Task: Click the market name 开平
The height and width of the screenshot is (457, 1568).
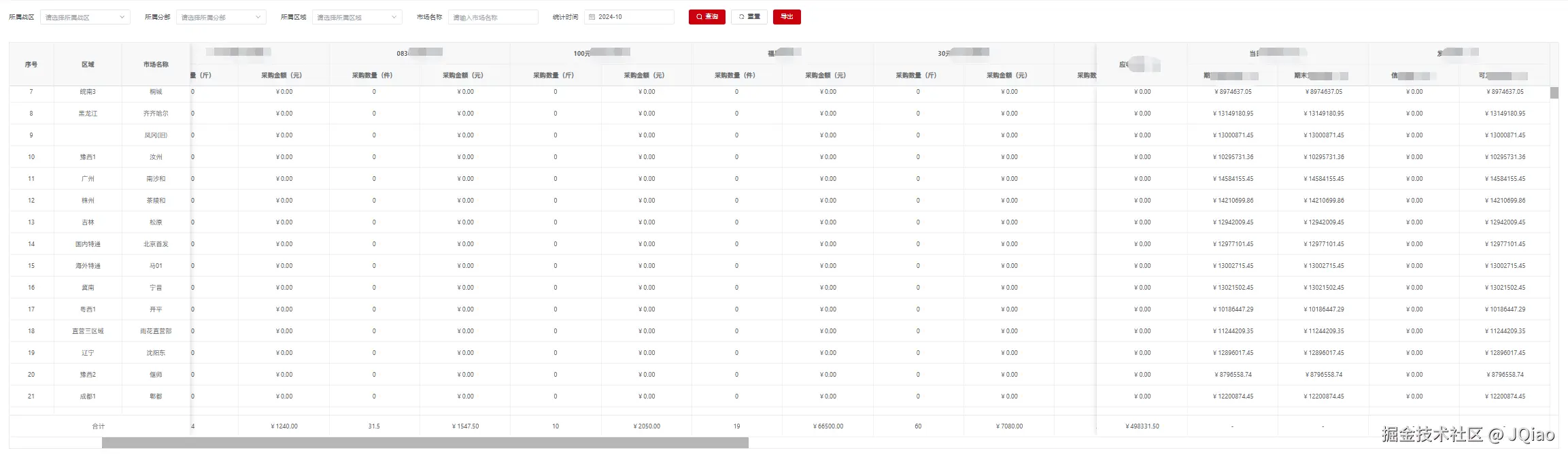Action: [156, 309]
